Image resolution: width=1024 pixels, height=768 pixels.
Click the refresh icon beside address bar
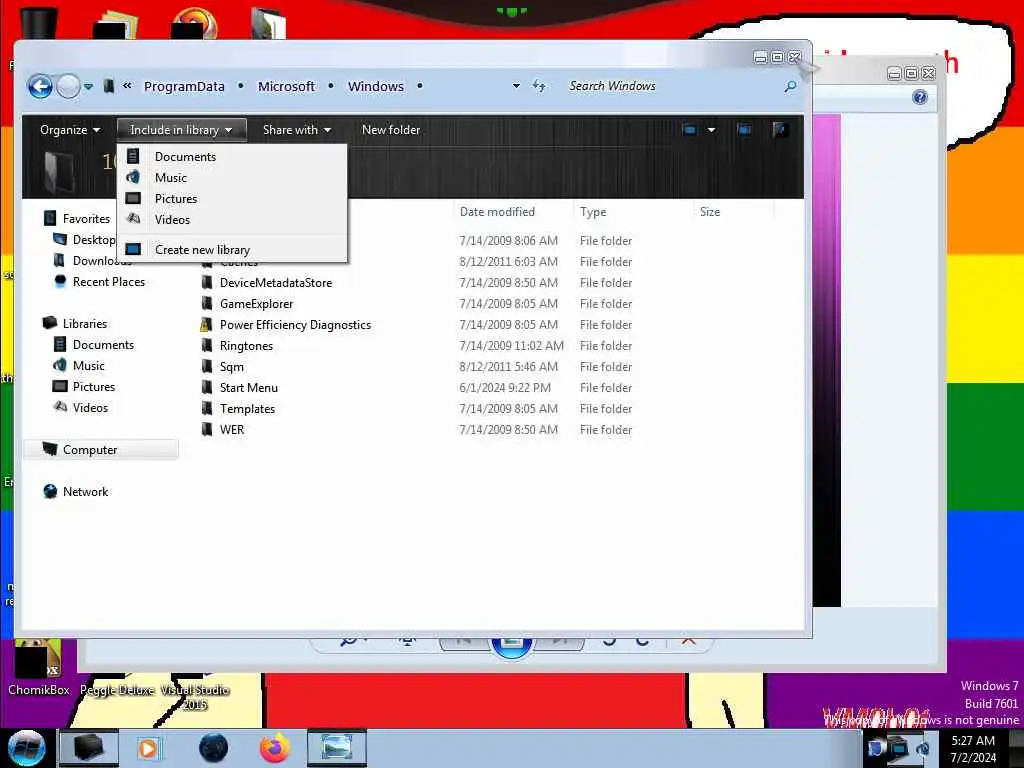[x=539, y=86]
